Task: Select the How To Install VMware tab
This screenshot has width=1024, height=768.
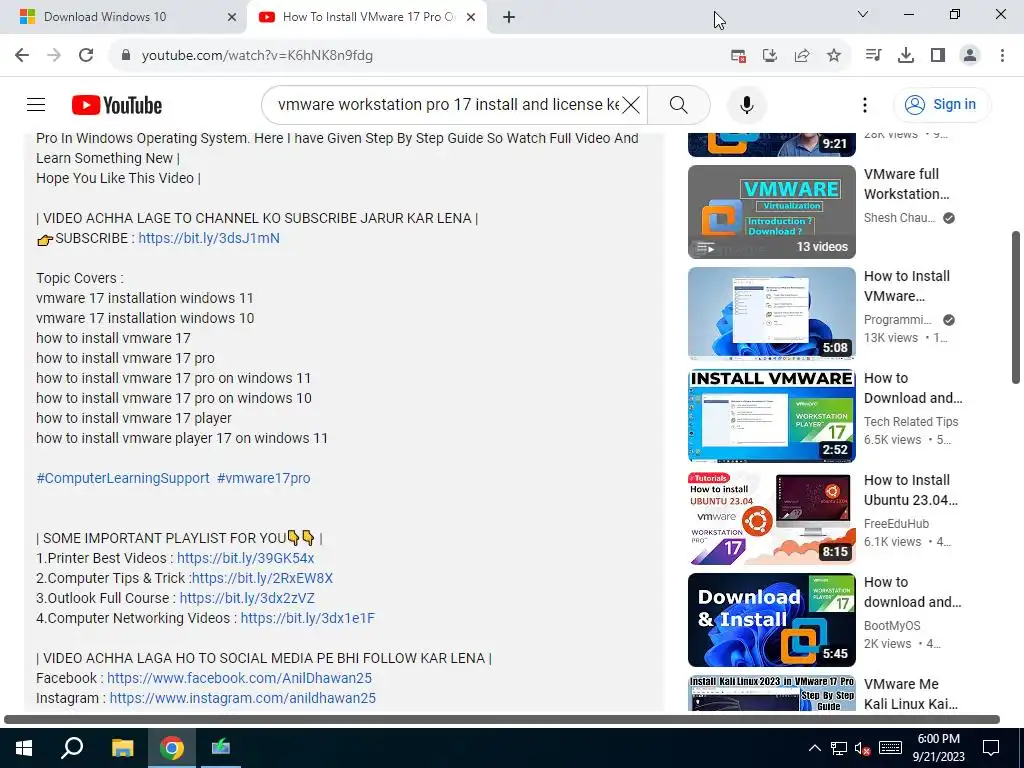Action: click(x=369, y=16)
